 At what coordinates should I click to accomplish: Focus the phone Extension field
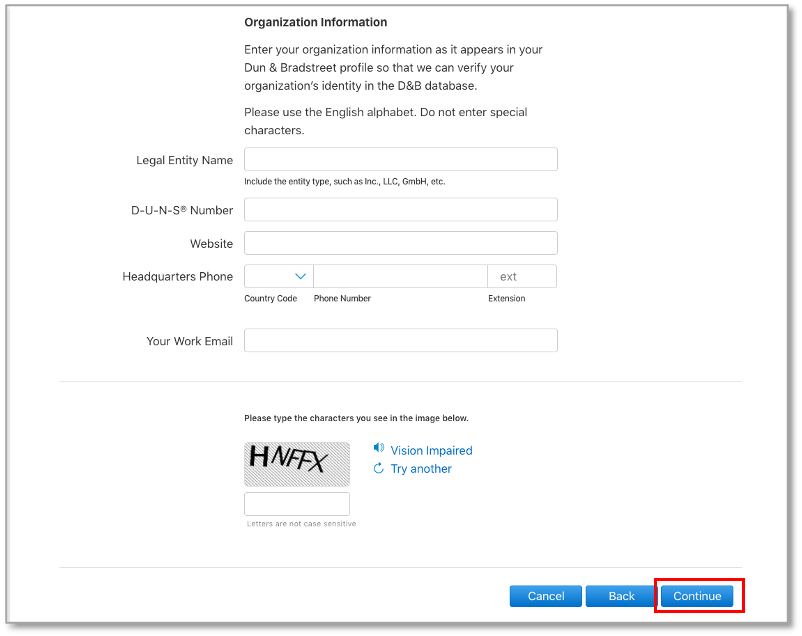(x=522, y=276)
